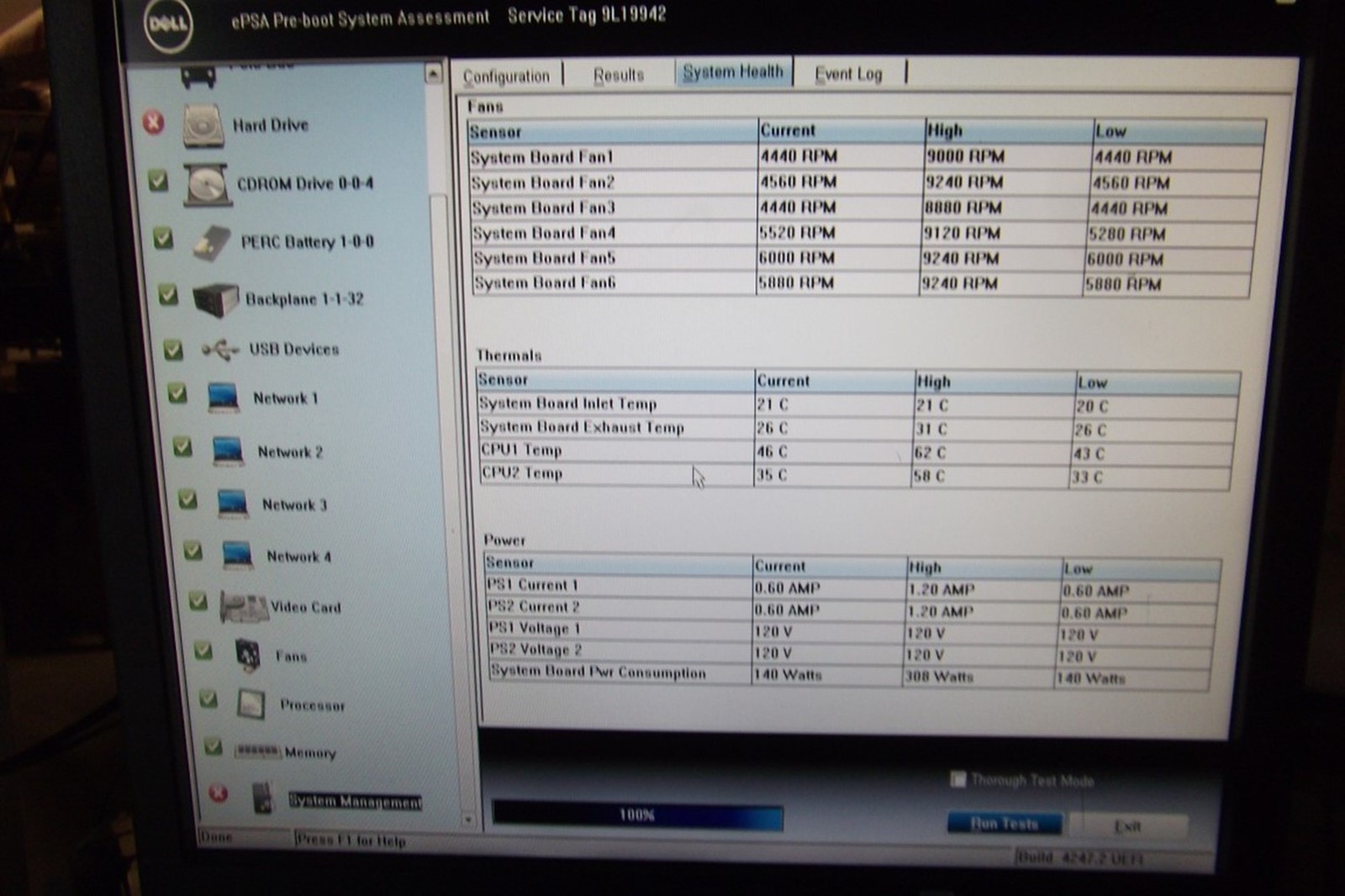Open the Results tab
This screenshot has height=896, width=1345.
(x=618, y=75)
